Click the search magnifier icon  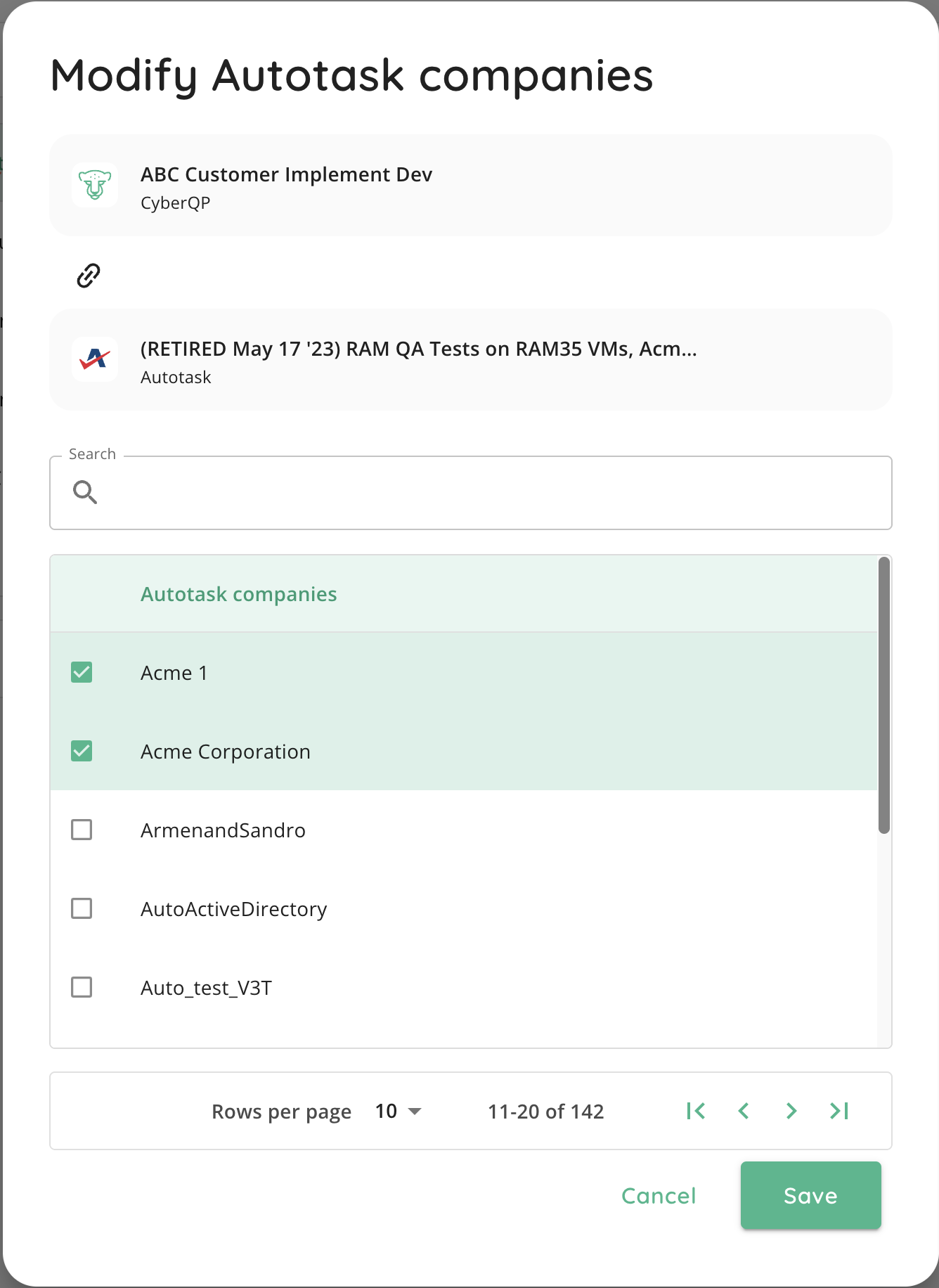pyautogui.click(x=85, y=492)
